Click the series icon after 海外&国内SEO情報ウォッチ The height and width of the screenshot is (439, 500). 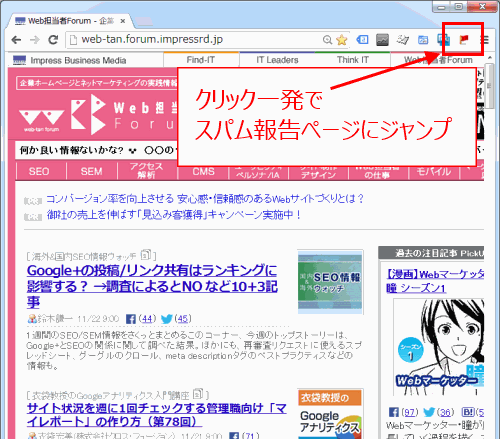pos(146,255)
